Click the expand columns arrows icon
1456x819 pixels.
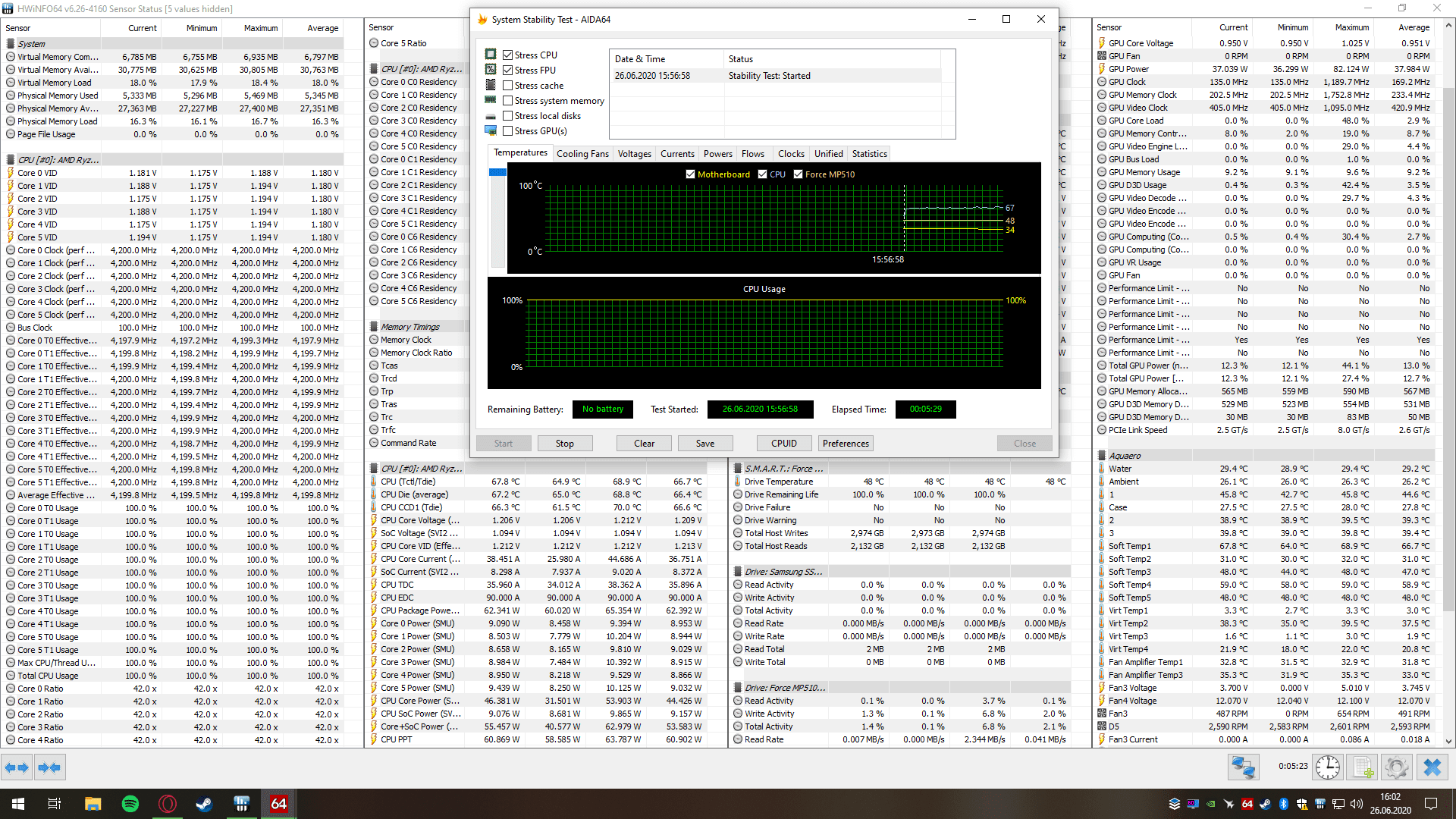tap(17, 767)
